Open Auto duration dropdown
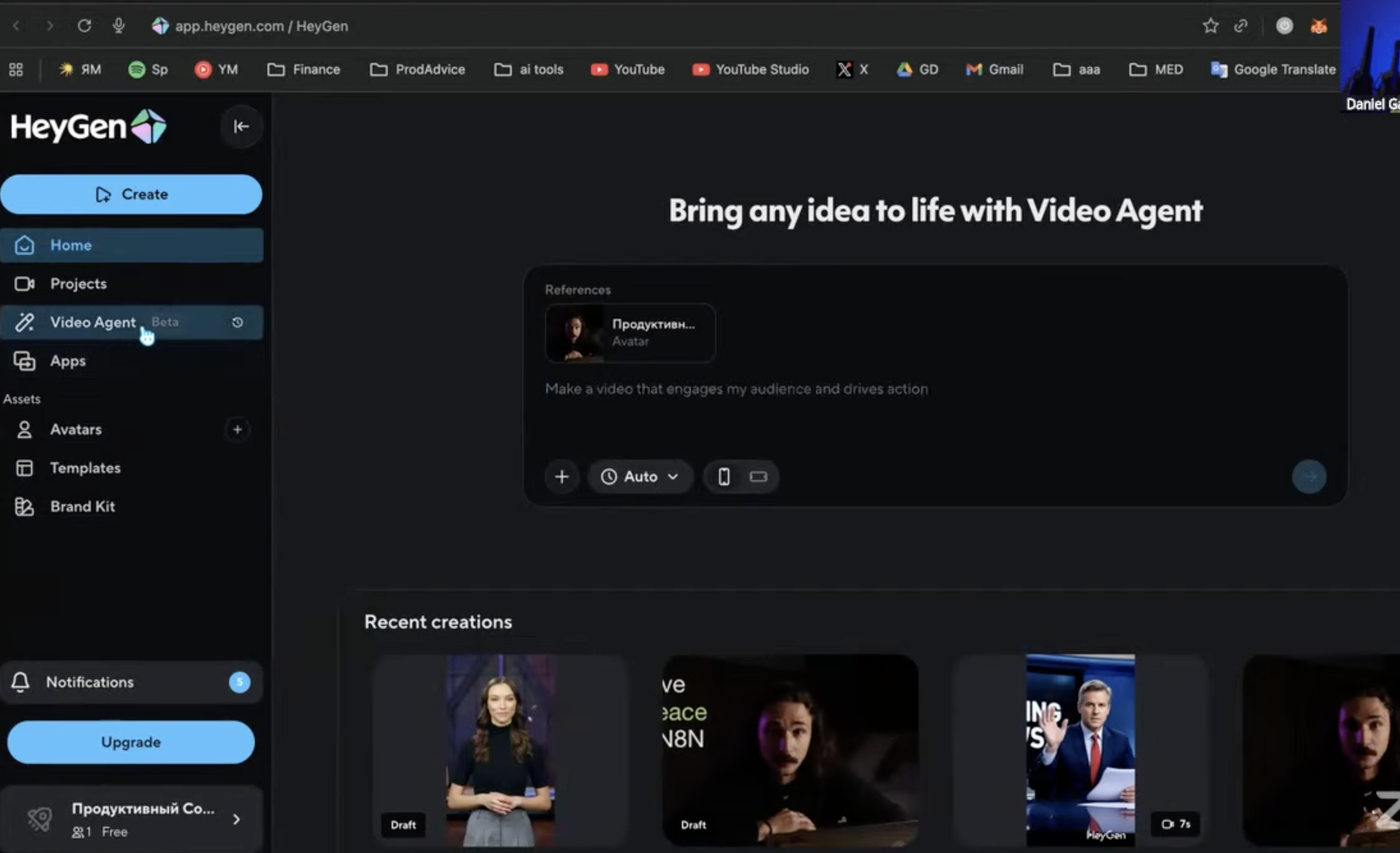The height and width of the screenshot is (853, 1400). point(640,477)
